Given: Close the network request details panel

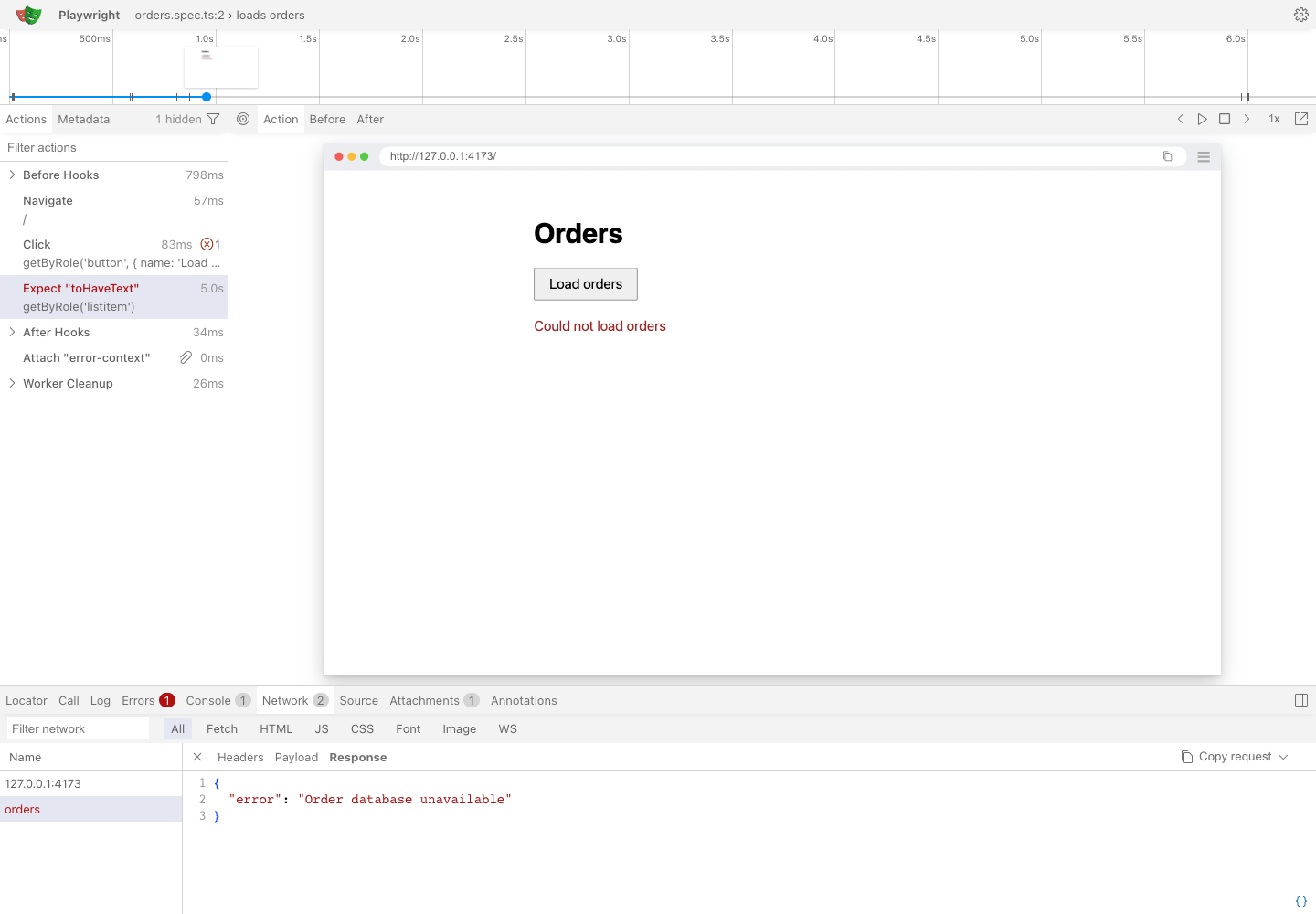Looking at the screenshot, I should (197, 757).
